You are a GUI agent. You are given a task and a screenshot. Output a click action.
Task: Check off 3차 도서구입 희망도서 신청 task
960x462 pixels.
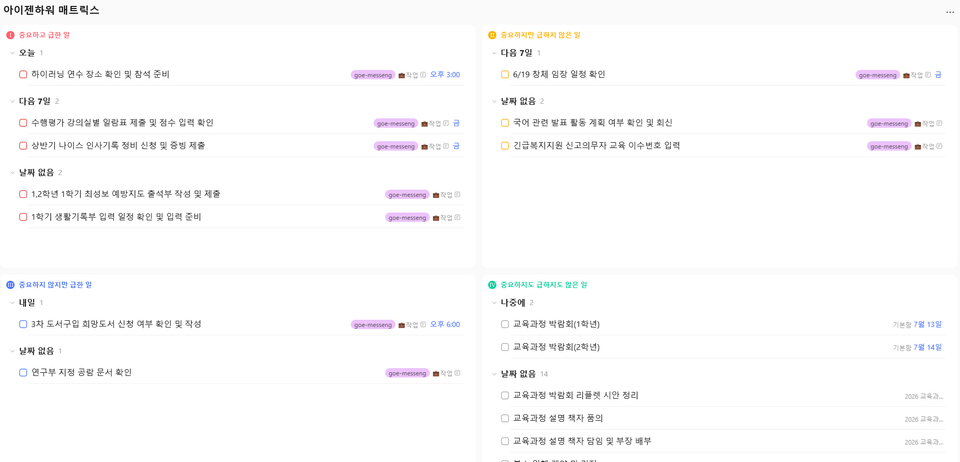coord(23,324)
